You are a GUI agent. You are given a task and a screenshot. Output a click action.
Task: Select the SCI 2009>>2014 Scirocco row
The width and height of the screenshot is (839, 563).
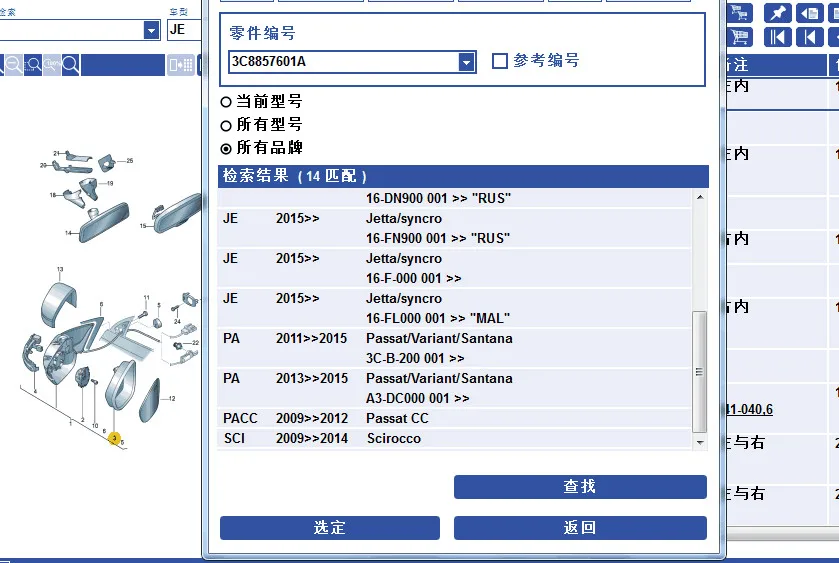click(455, 438)
